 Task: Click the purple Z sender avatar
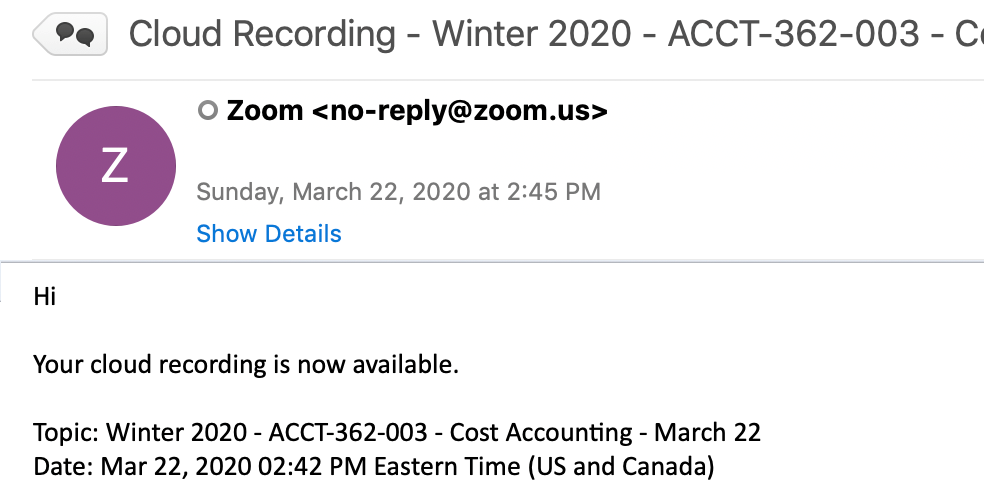tap(115, 166)
